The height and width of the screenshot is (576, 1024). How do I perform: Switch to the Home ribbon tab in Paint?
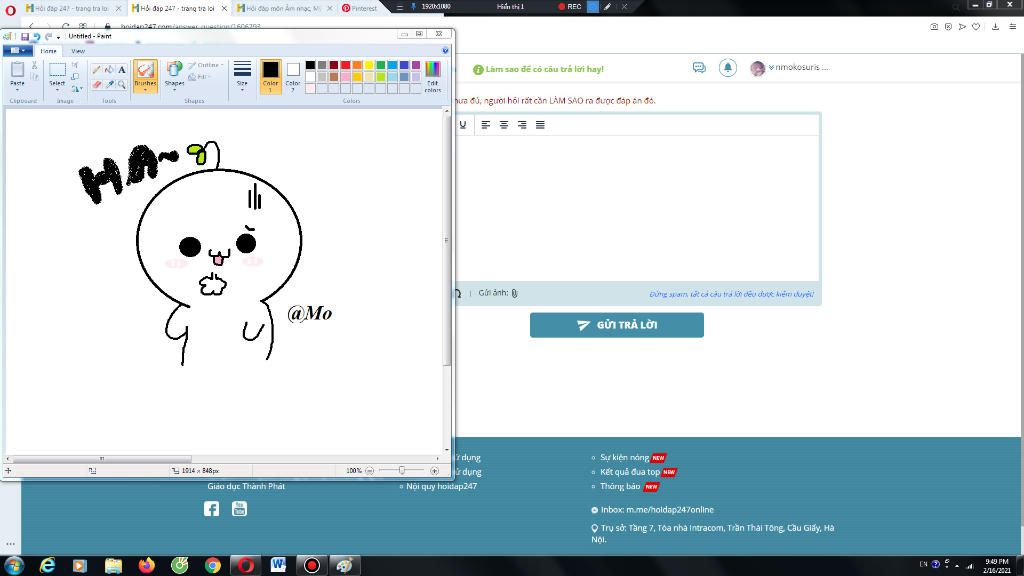click(48, 50)
